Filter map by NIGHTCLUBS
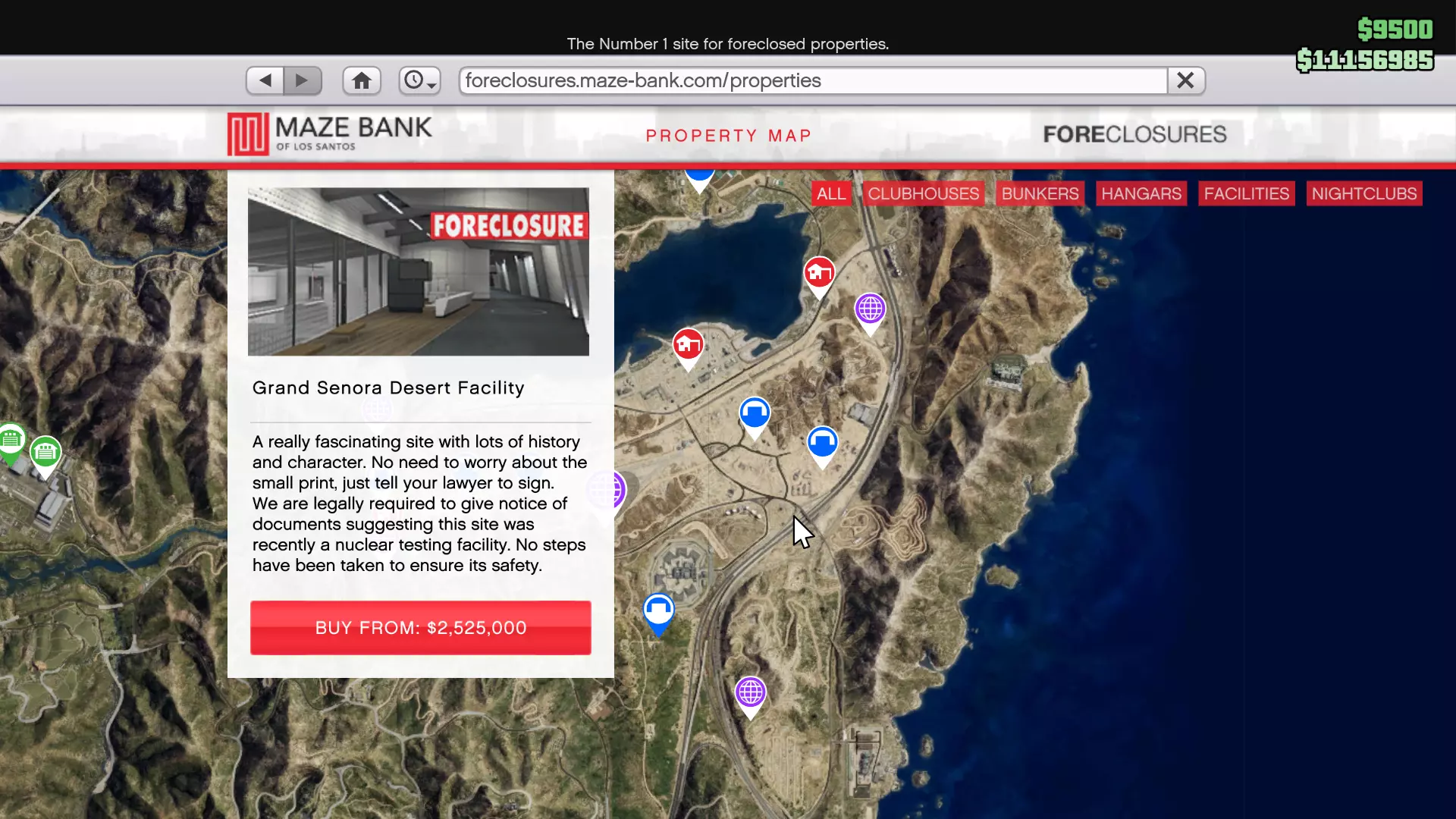The image size is (1456, 819). click(x=1363, y=193)
